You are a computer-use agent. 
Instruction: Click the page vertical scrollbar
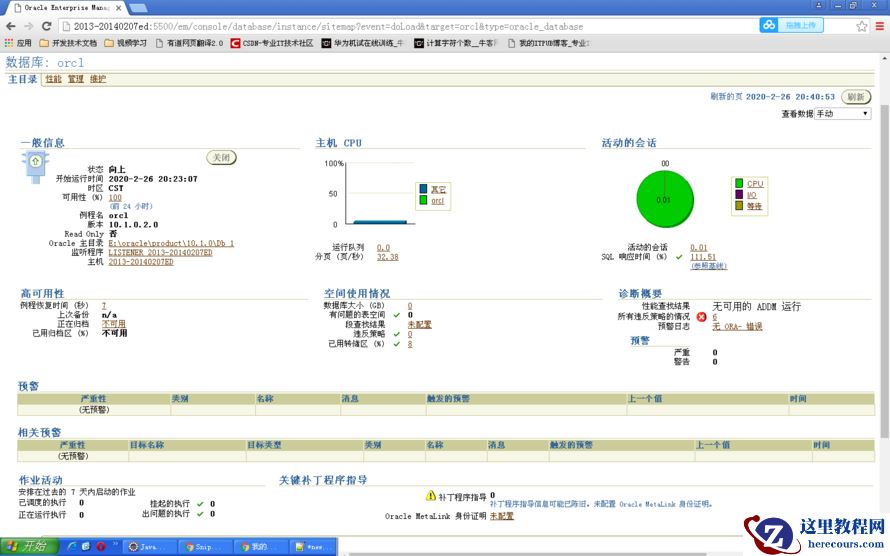[884, 271]
